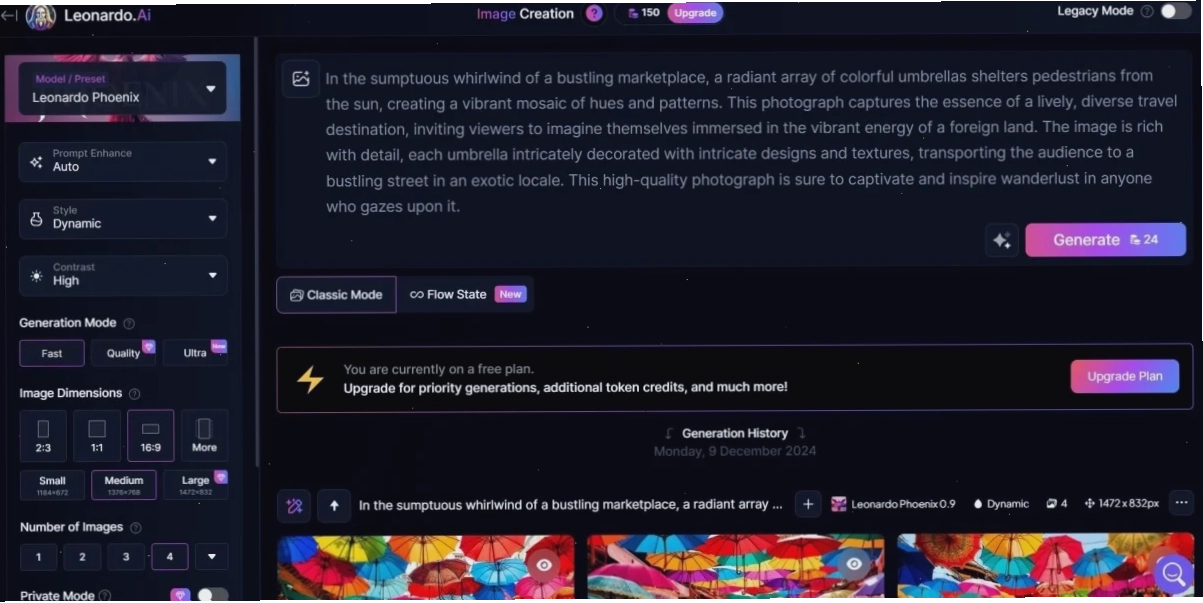Click the up arrow to reuse the prompt
The height and width of the screenshot is (603, 1203).
pos(334,506)
